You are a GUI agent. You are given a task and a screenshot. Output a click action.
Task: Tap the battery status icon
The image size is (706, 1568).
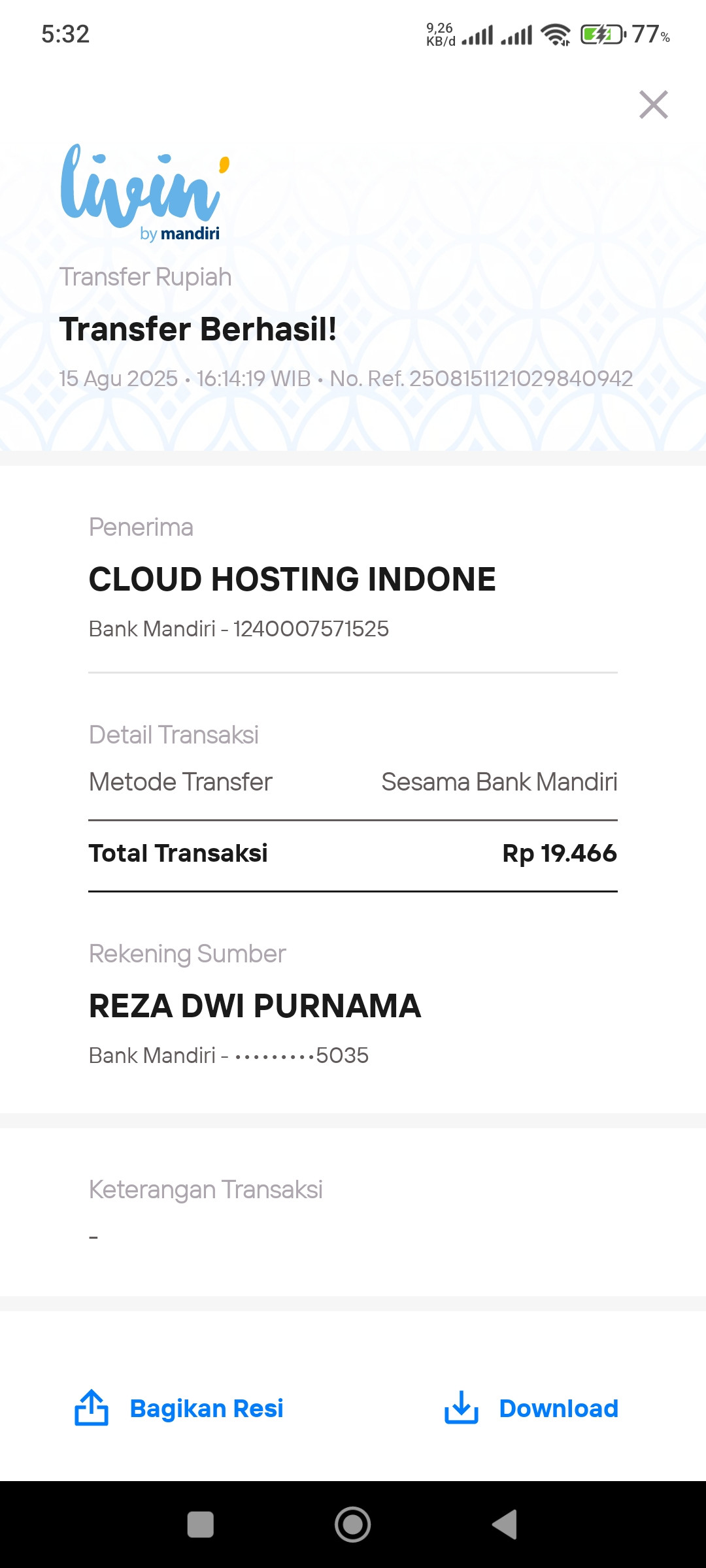tap(603, 35)
